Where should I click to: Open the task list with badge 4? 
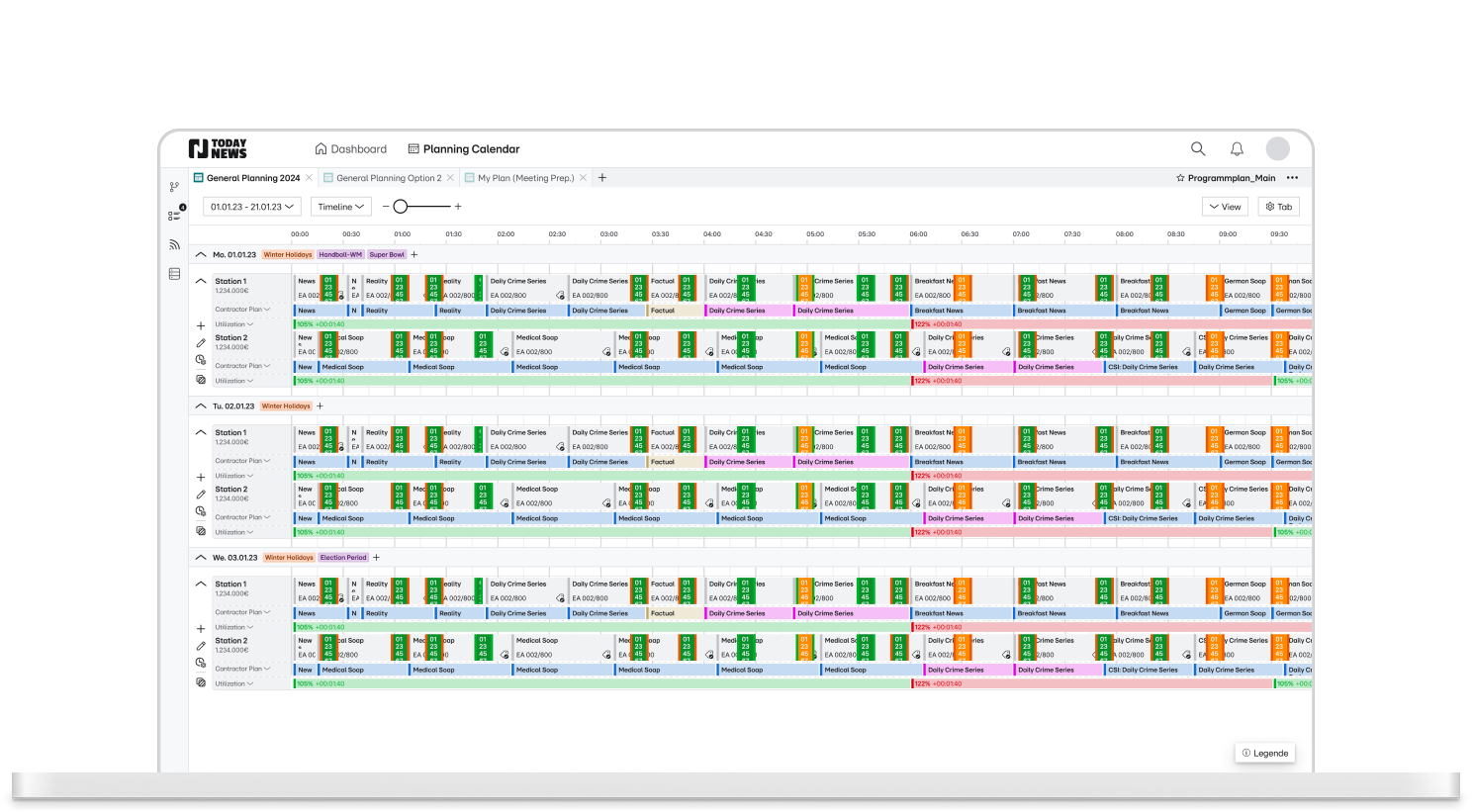click(175, 216)
